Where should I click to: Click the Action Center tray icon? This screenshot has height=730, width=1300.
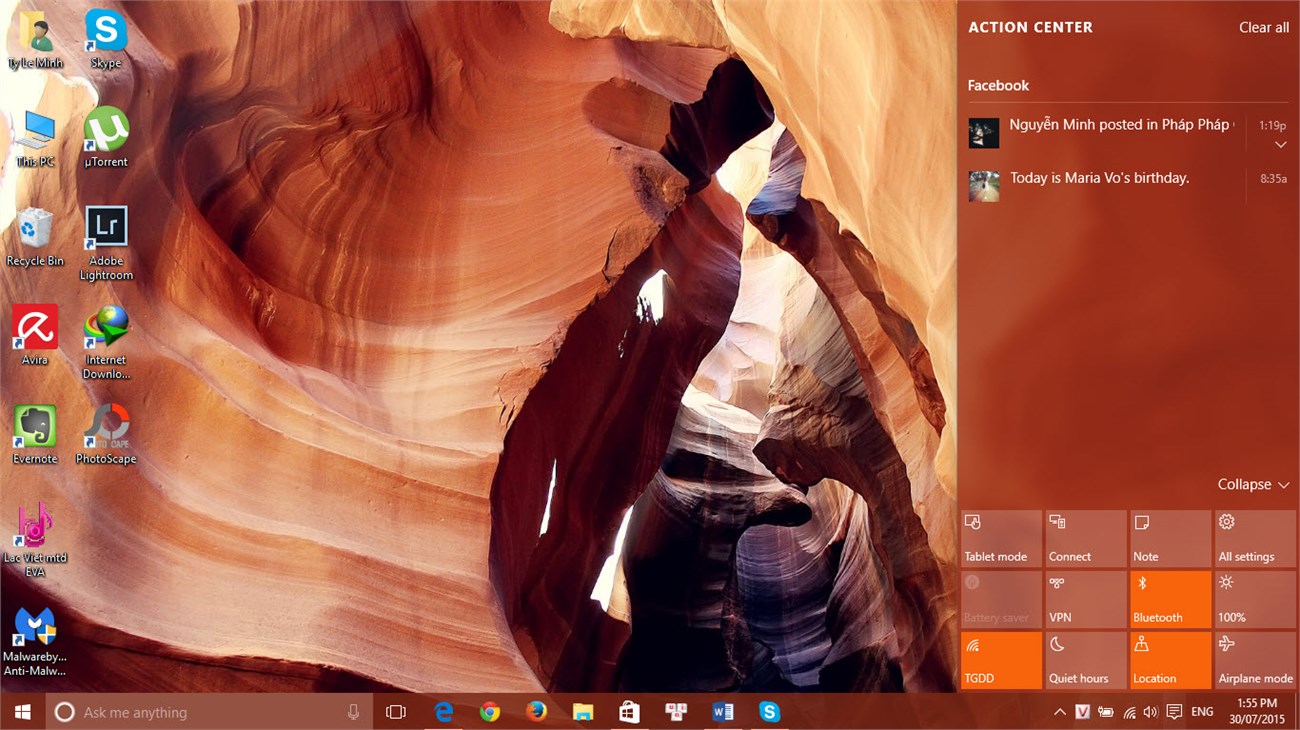[1174, 712]
